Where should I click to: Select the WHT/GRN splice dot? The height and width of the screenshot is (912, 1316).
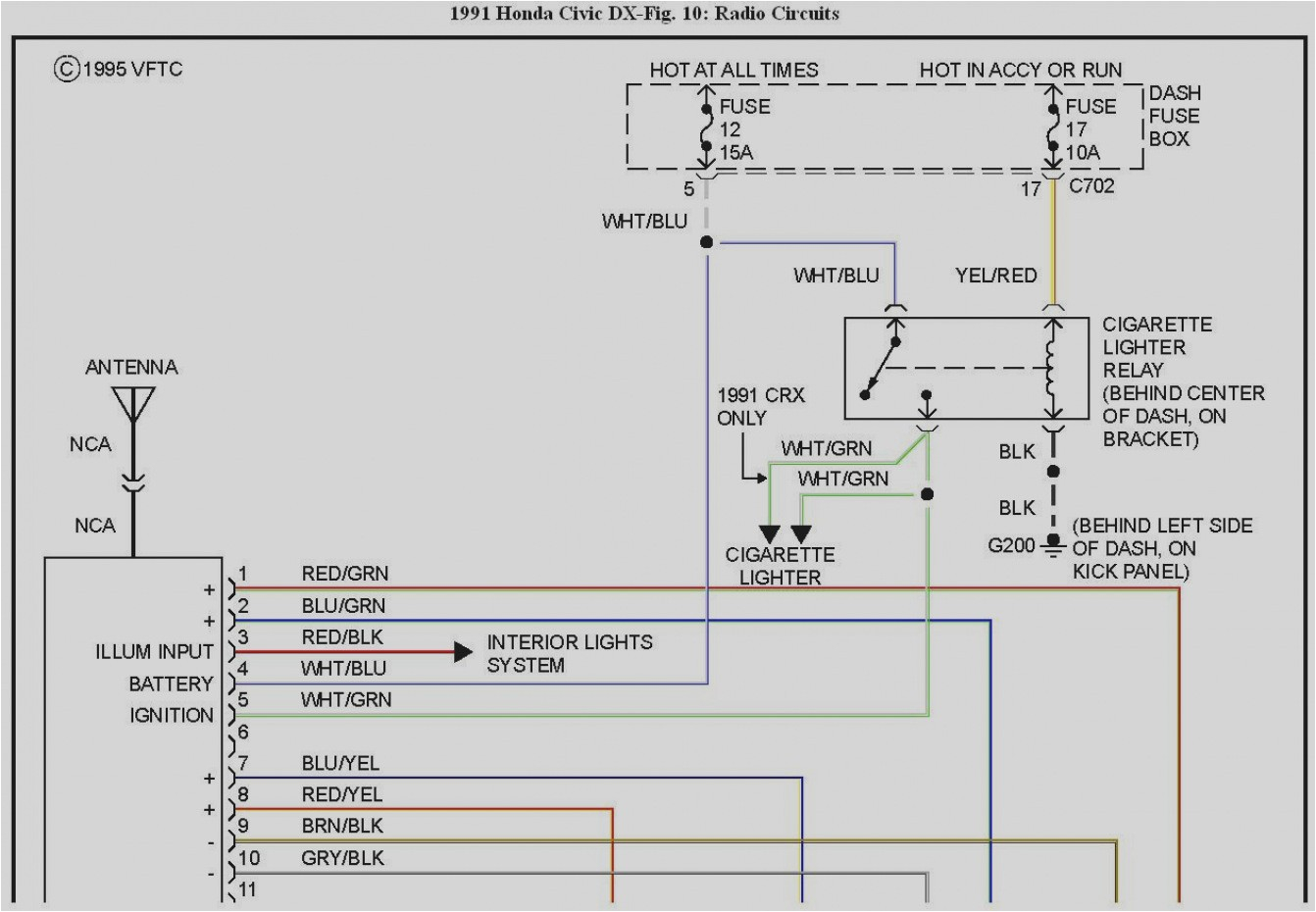(928, 493)
